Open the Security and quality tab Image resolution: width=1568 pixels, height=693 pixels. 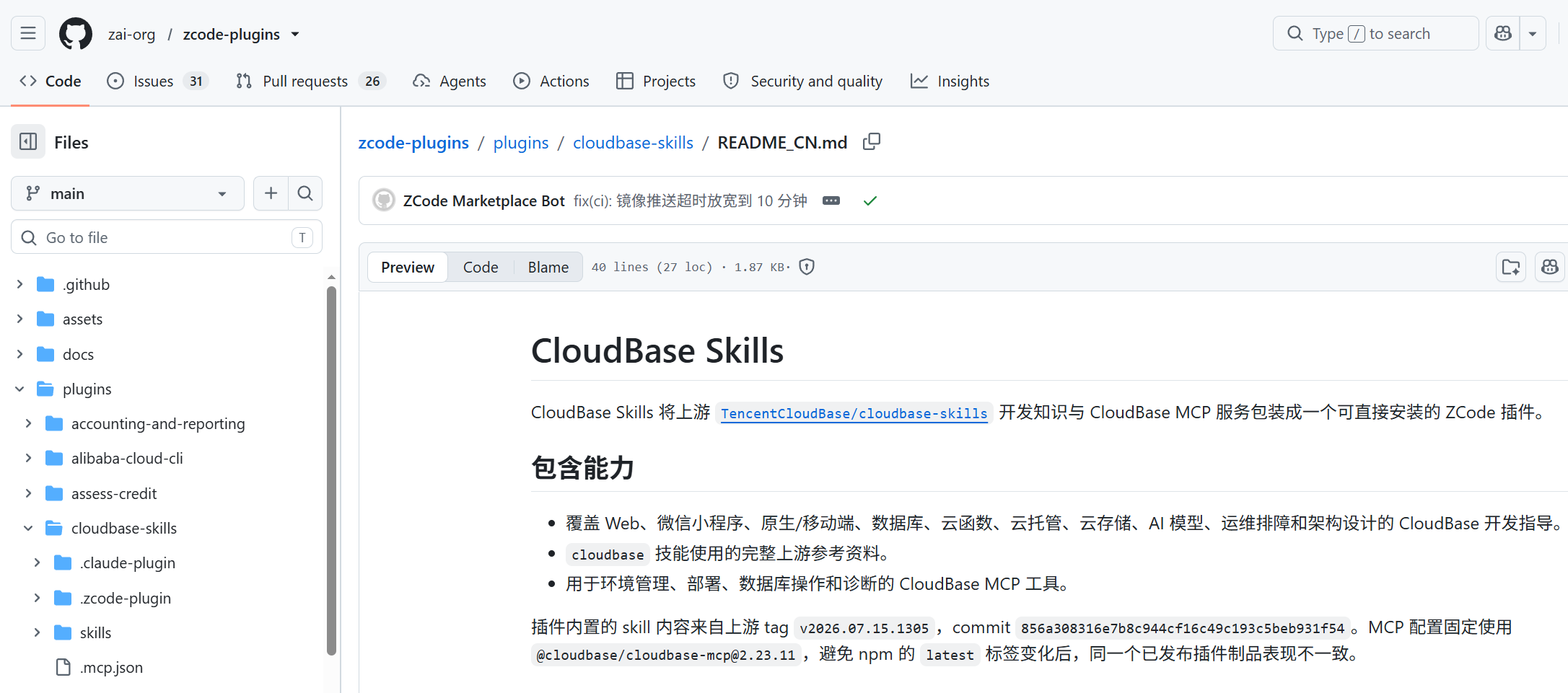(802, 81)
